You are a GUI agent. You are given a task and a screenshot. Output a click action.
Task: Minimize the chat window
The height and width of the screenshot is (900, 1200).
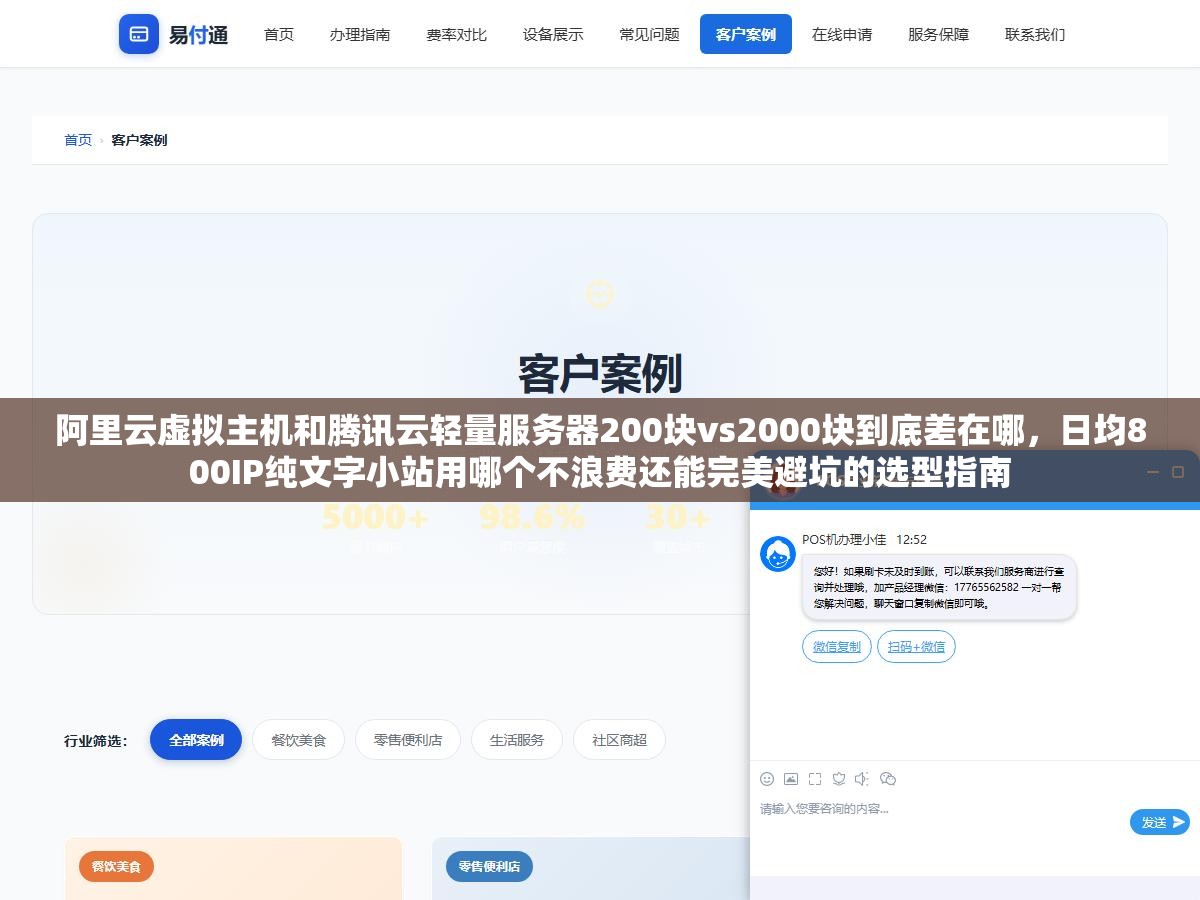tap(1153, 472)
